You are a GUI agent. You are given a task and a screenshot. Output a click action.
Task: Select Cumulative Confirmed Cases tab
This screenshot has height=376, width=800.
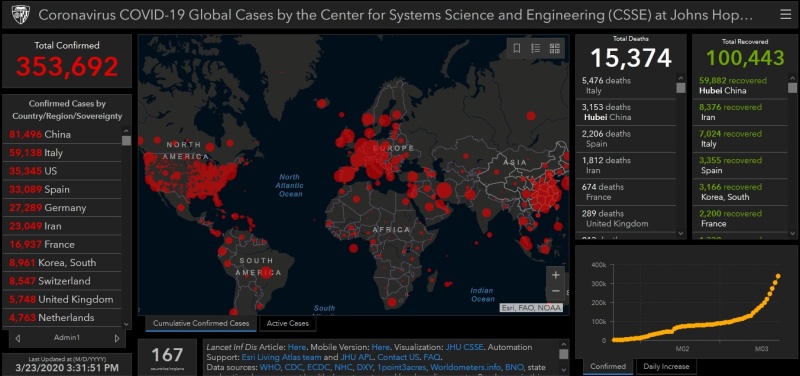[x=201, y=323]
